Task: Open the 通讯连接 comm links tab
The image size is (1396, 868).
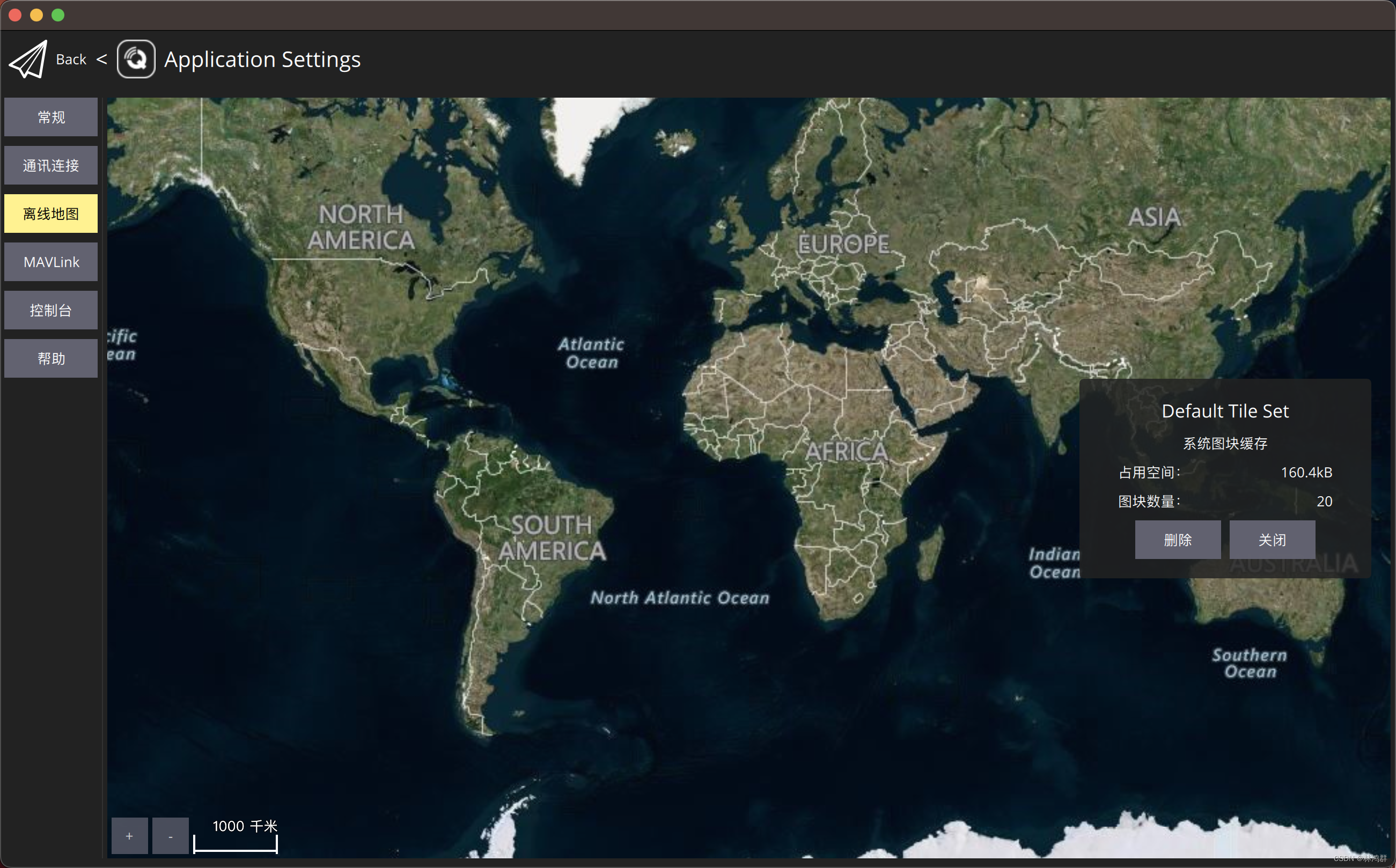Action: (51, 165)
